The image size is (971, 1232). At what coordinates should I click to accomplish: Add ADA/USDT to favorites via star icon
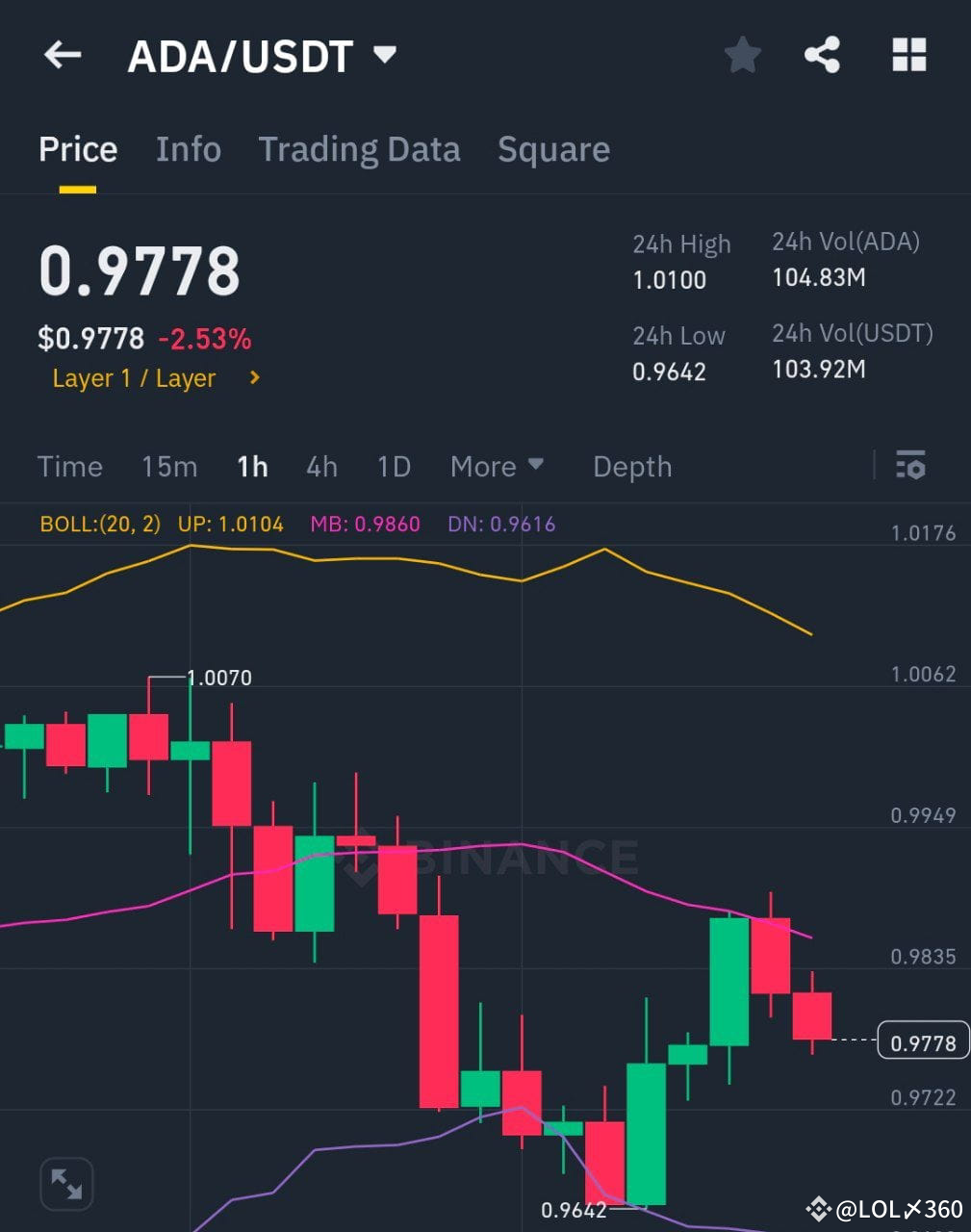(742, 55)
